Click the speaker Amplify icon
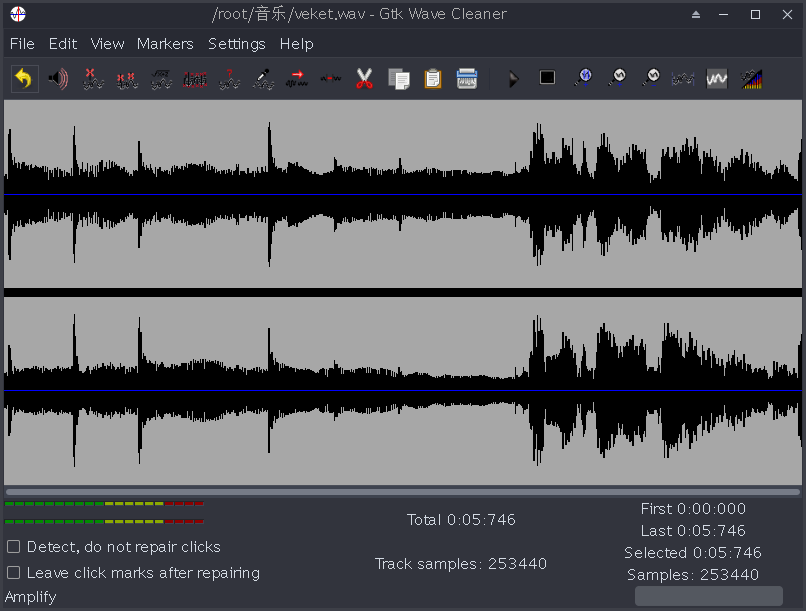The image size is (806, 611). (x=58, y=79)
